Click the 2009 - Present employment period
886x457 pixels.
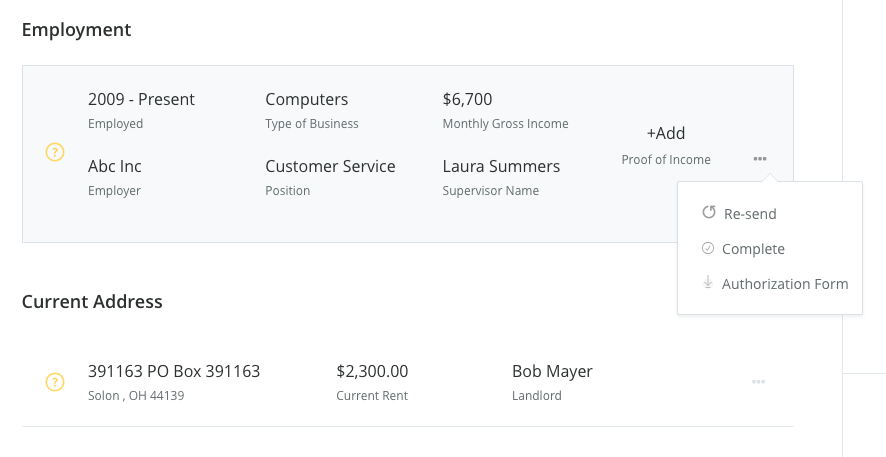click(141, 99)
